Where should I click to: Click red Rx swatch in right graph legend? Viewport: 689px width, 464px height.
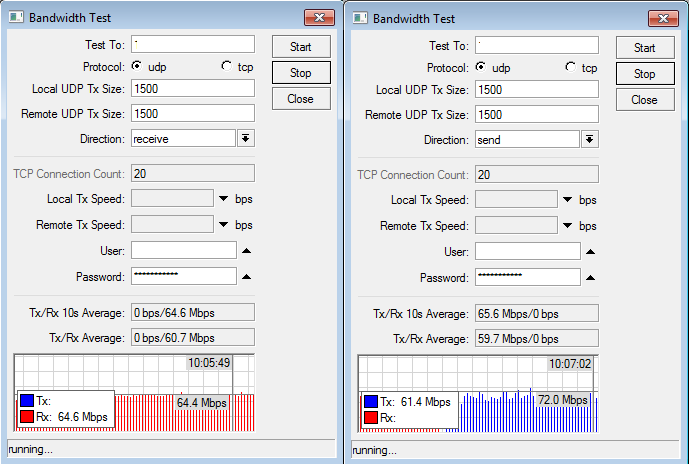(371, 417)
